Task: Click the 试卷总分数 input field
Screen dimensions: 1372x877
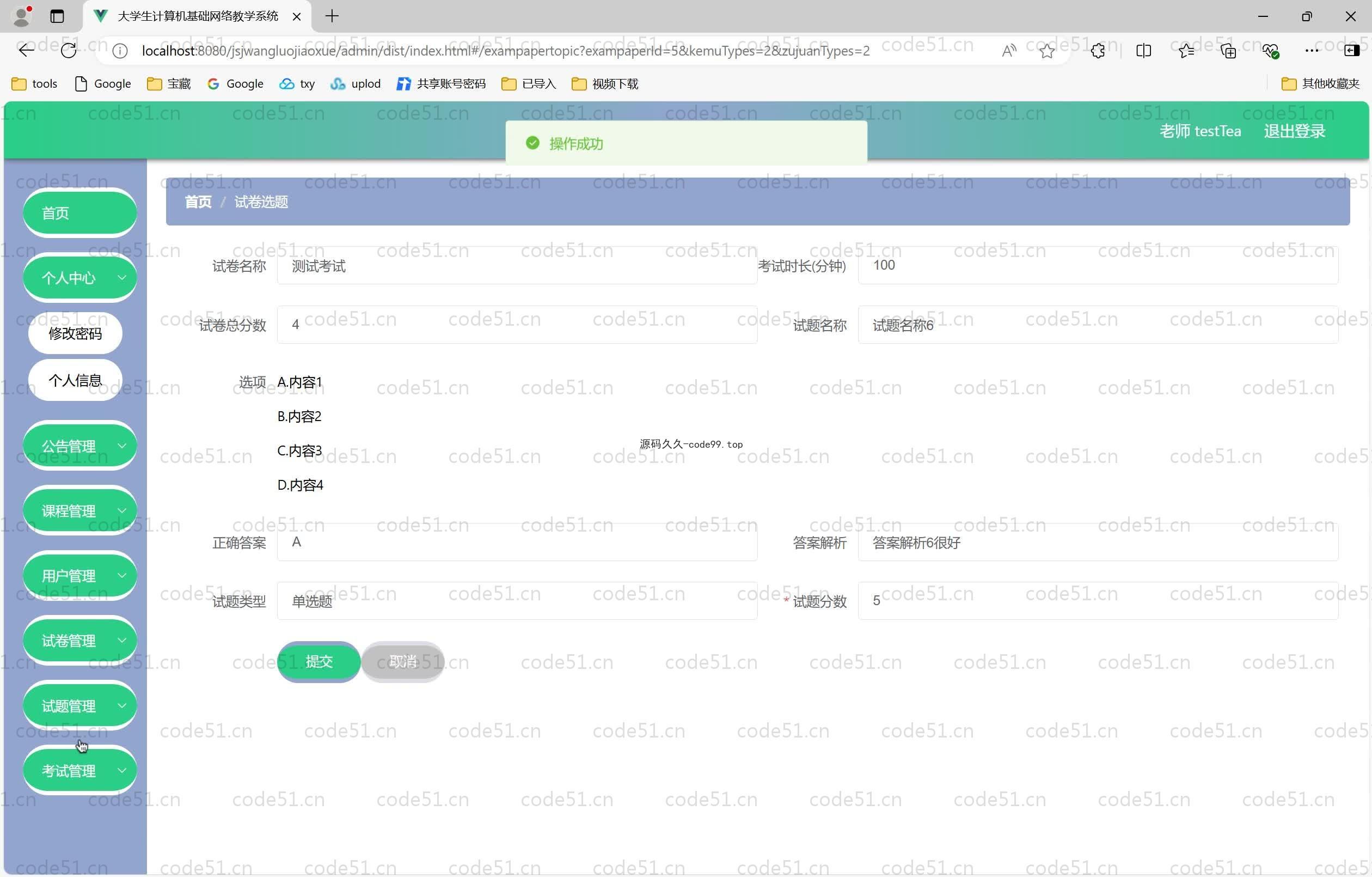Action: pyautogui.click(x=517, y=325)
